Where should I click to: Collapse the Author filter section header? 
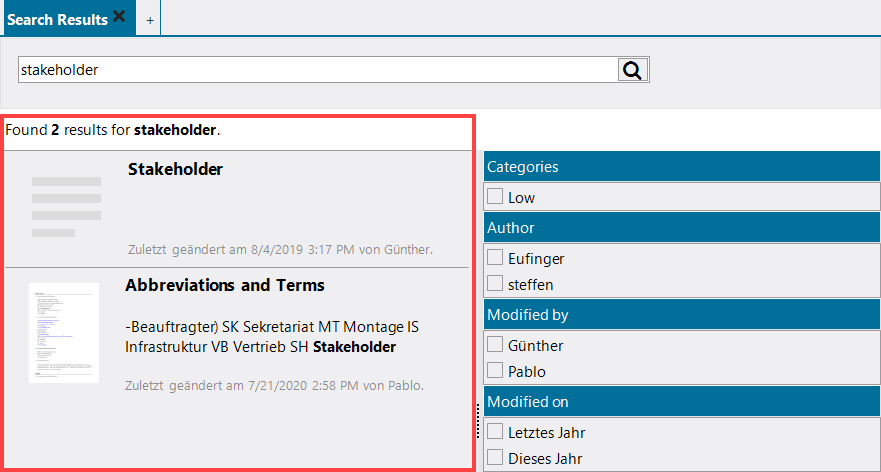tap(680, 228)
